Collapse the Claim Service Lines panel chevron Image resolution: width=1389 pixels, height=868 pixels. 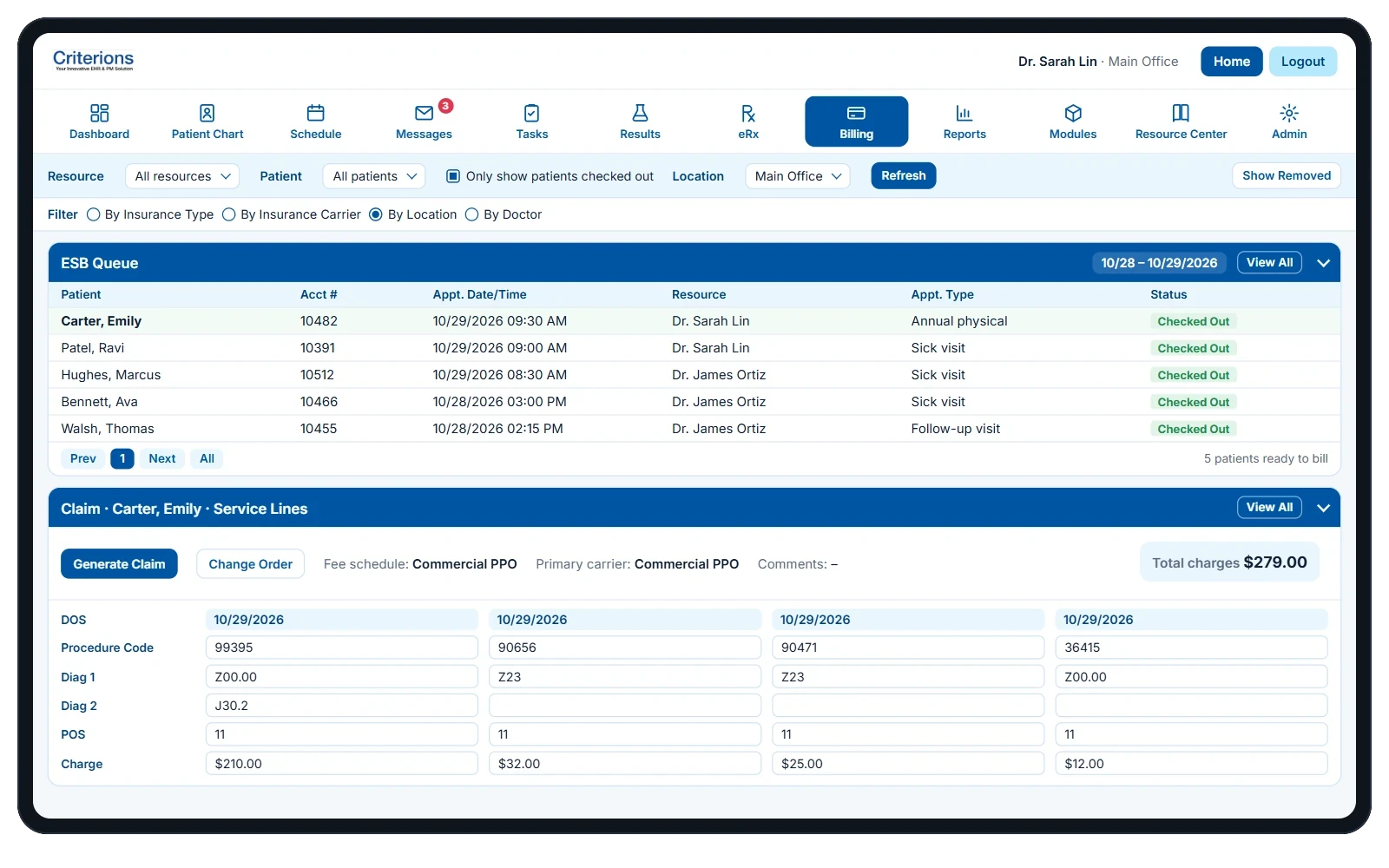[1323, 508]
